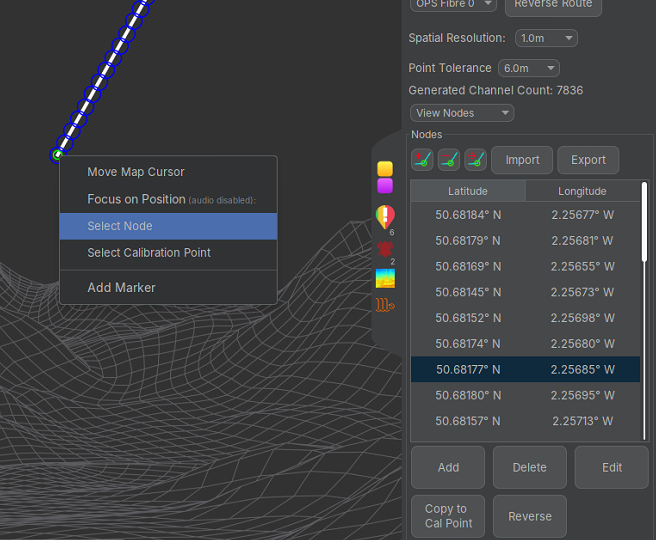Open the red alarm bell icon showing 2

click(385, 250)
